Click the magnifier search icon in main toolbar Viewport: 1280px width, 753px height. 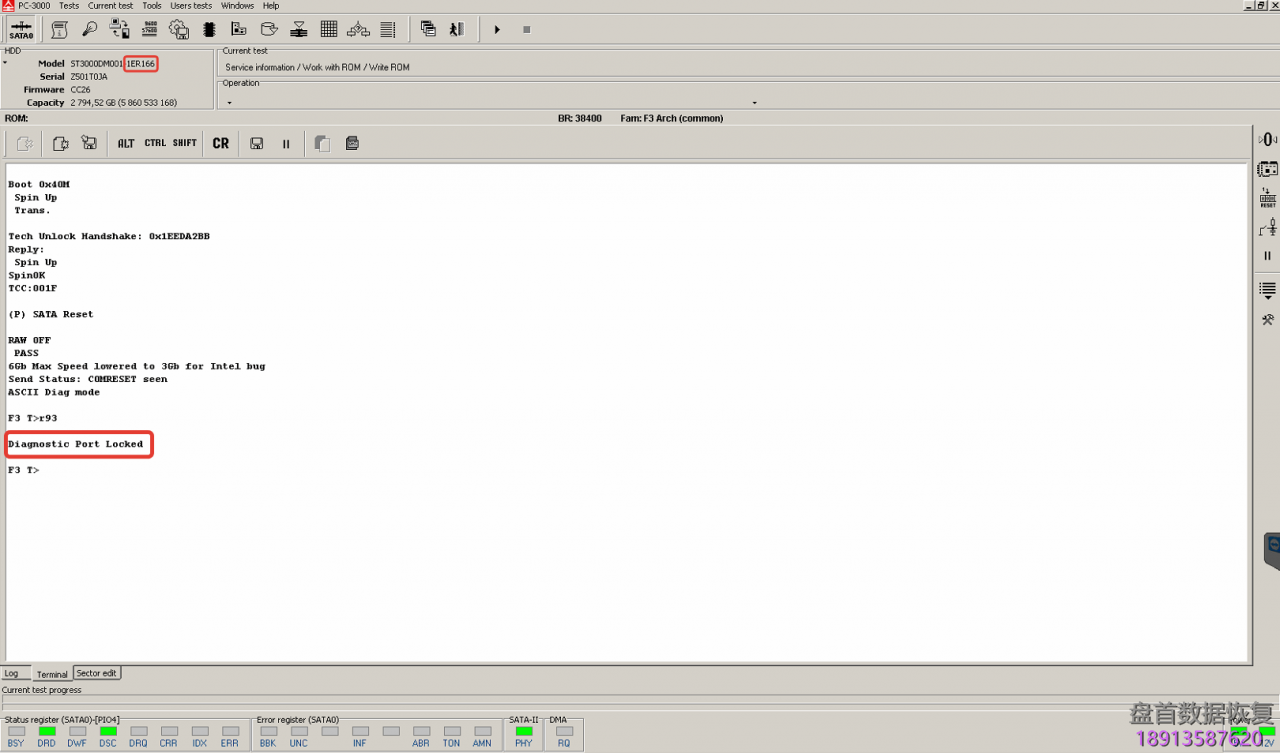pos(90,30)
